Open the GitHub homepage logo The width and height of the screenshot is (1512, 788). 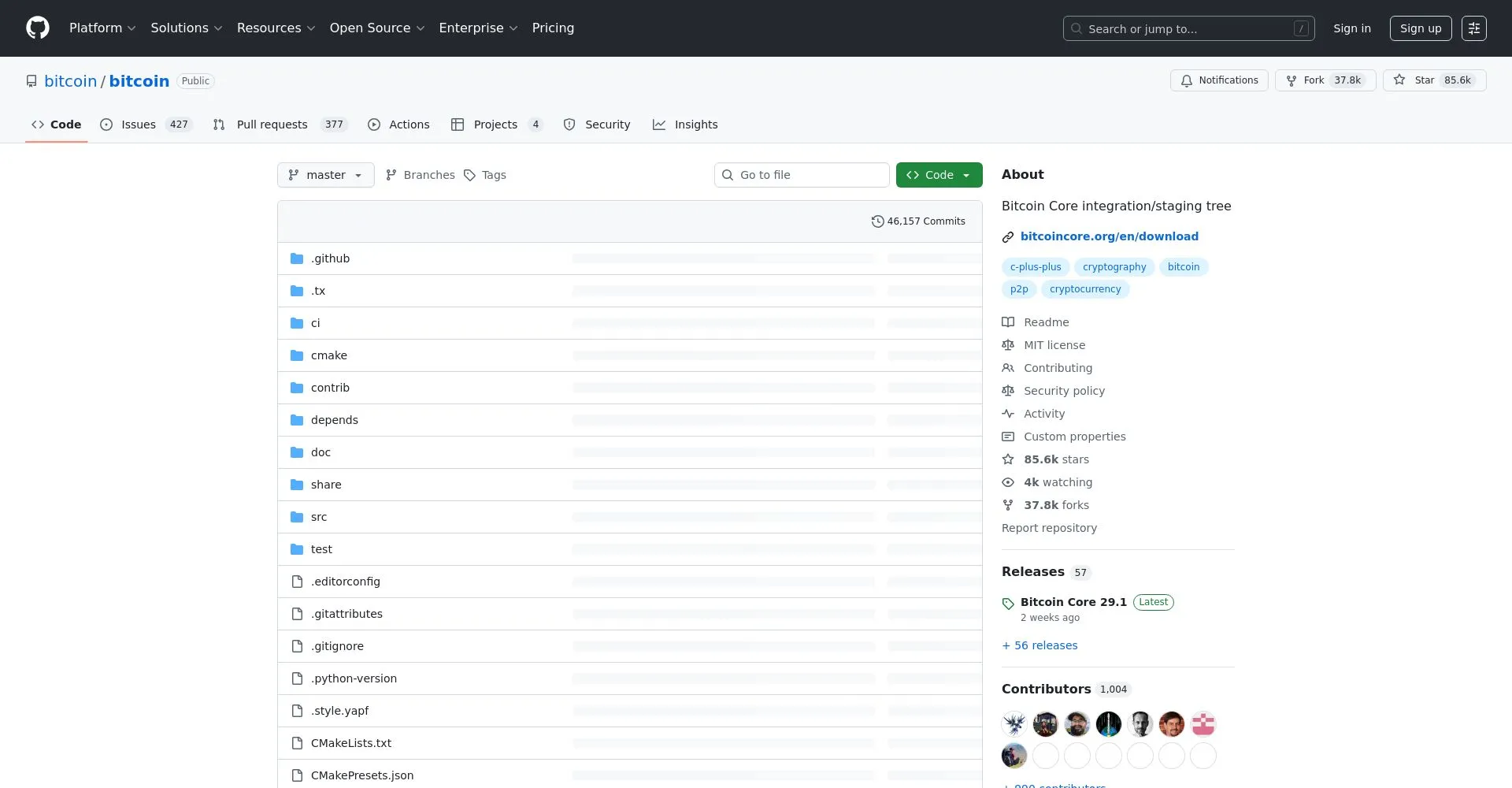point(38,28)
